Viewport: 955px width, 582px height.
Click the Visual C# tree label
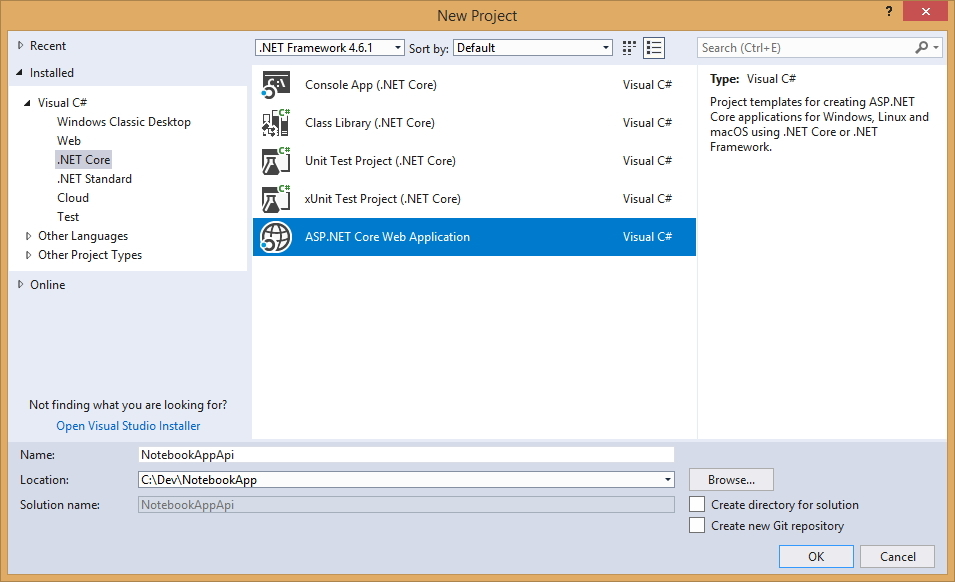(x=62, y=103)
